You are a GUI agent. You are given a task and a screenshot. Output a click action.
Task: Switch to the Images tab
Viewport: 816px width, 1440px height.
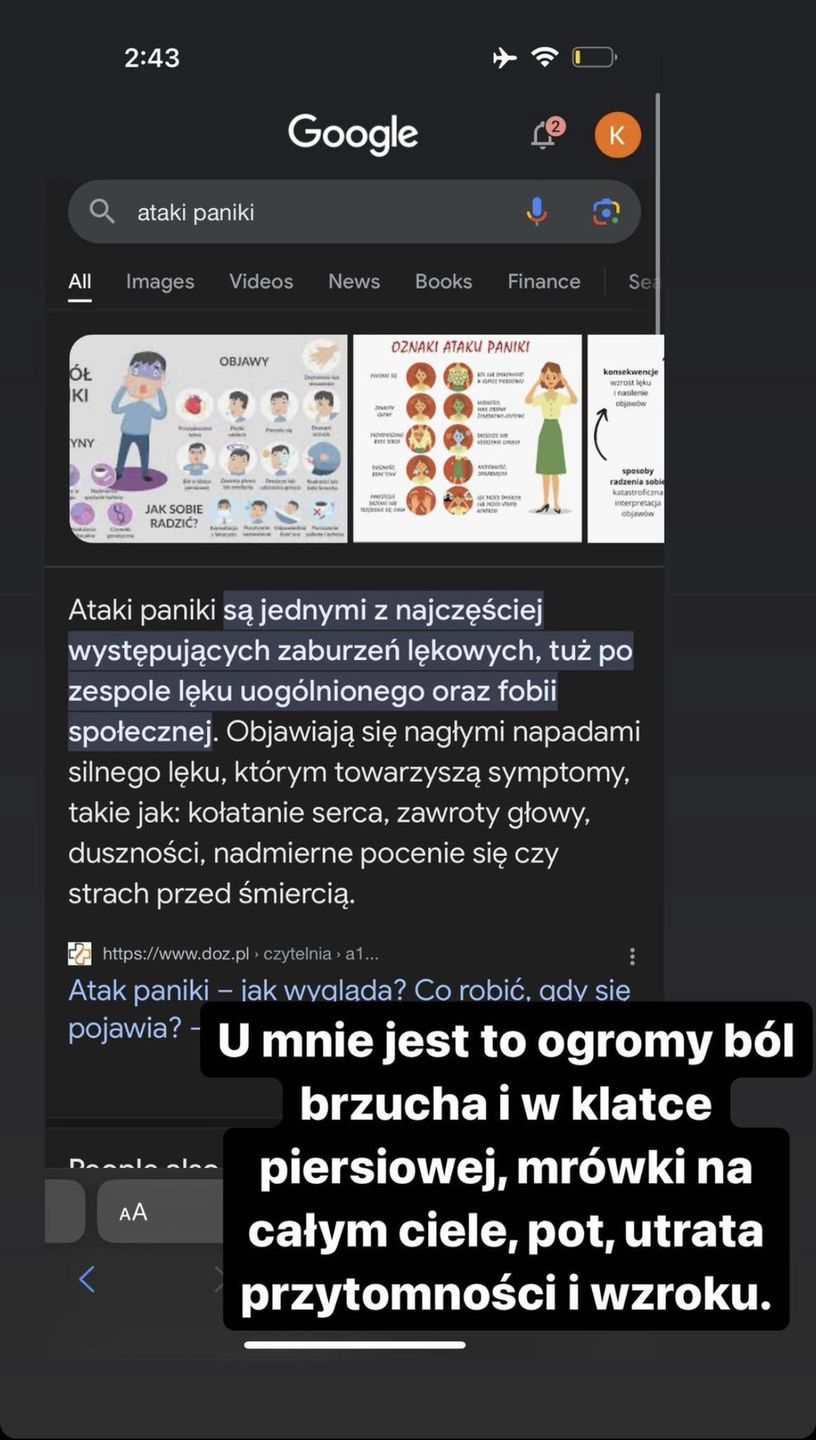[160, 282]
